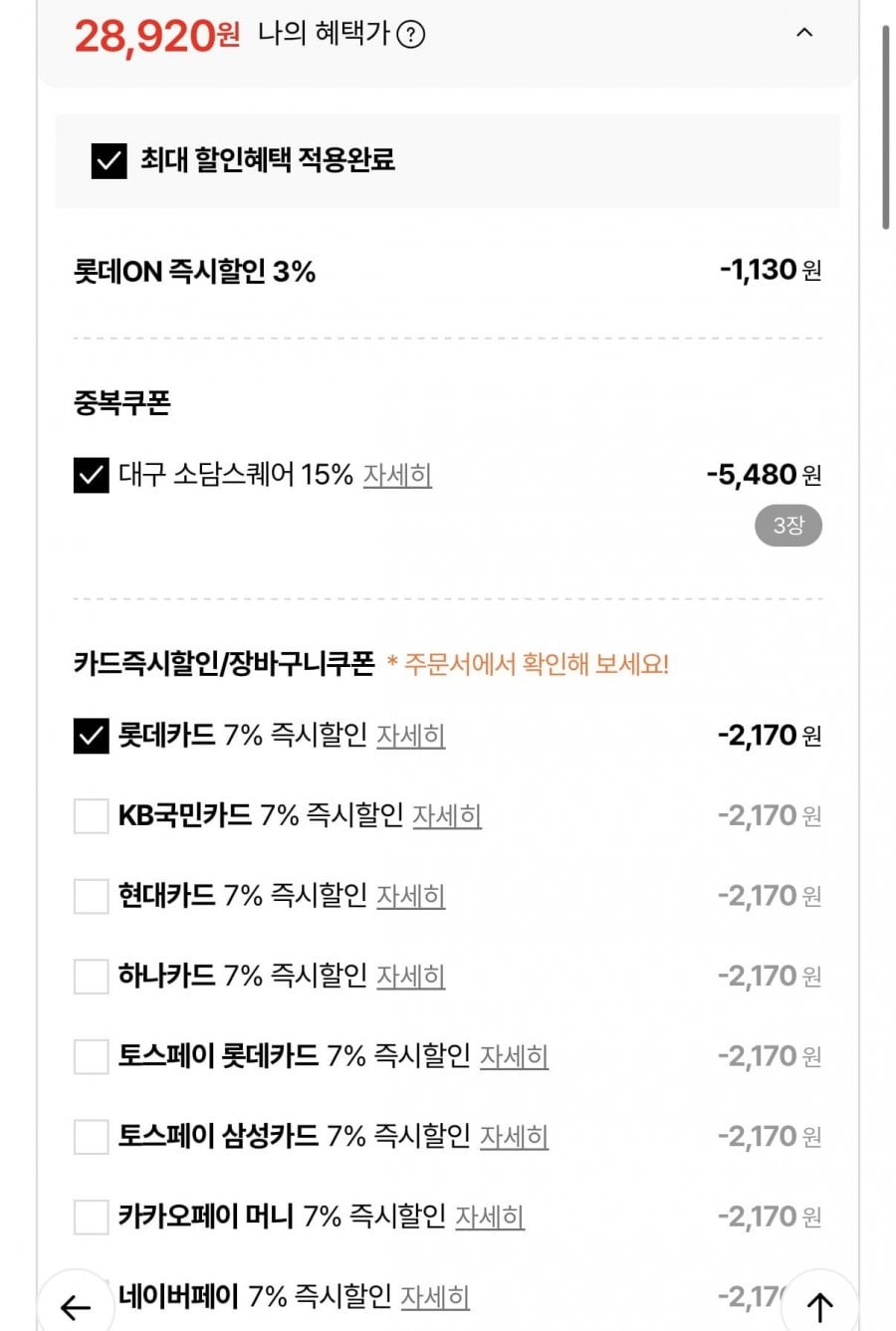Click the vertical scrollbar thumb
Image resolution: width=896 pixels, height=1331 pixels.
point(885,129)
